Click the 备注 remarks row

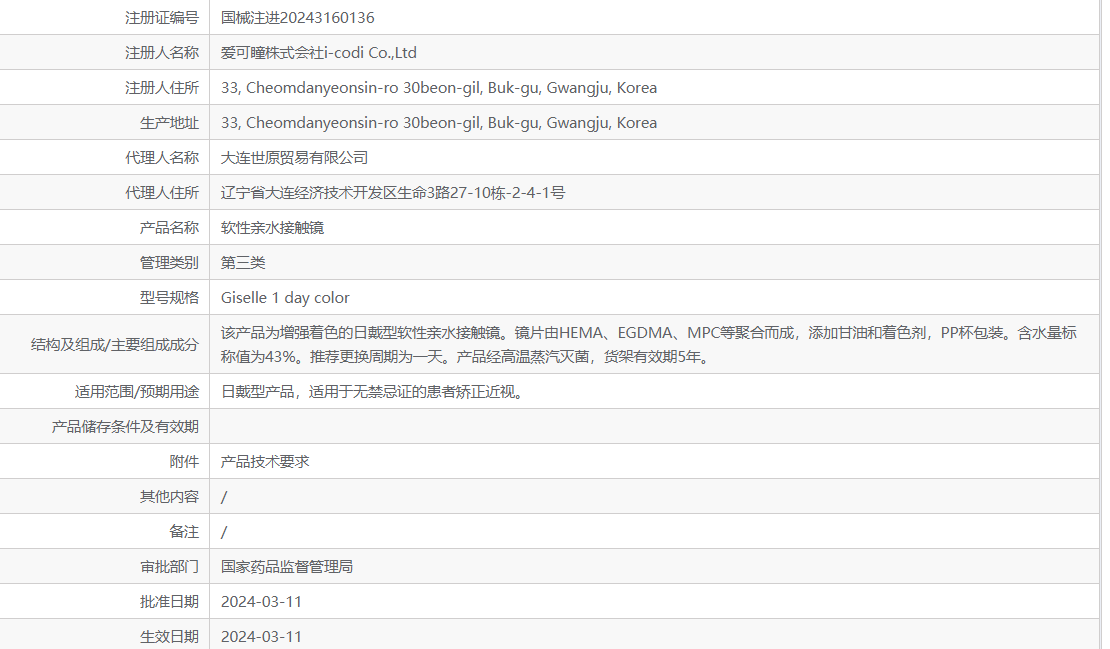pos(222,531)
